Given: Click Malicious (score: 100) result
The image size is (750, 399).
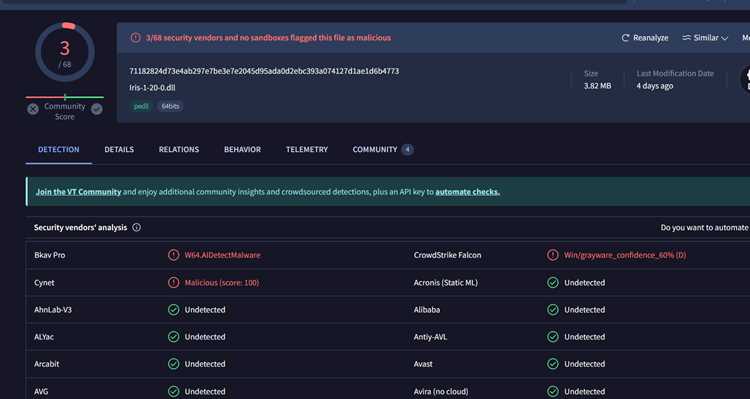Looking at the screenshot, I should coord(222,283).
